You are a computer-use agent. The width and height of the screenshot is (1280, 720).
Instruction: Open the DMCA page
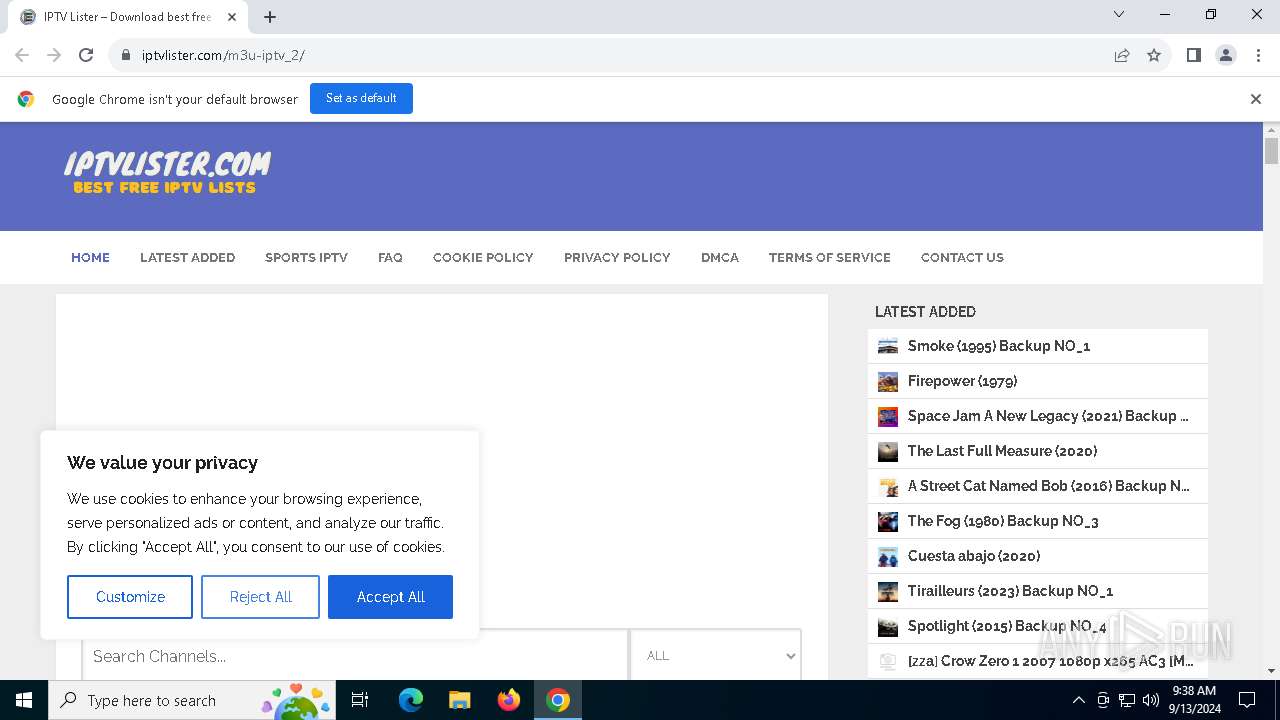pos(720,257)
